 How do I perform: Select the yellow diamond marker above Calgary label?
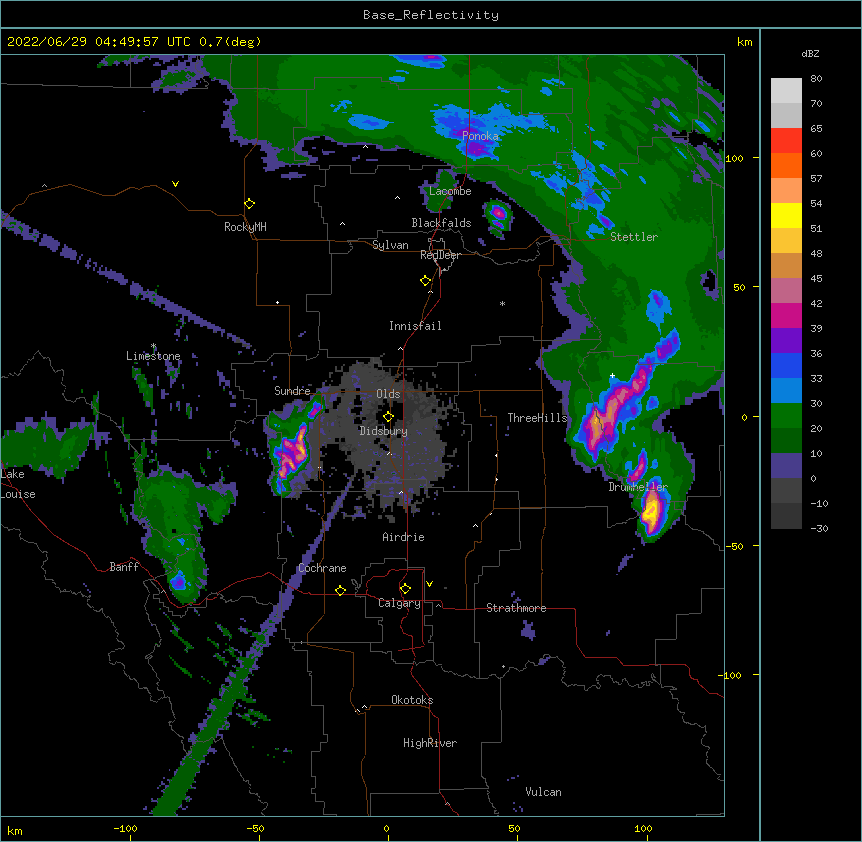(x=405, y=589)
